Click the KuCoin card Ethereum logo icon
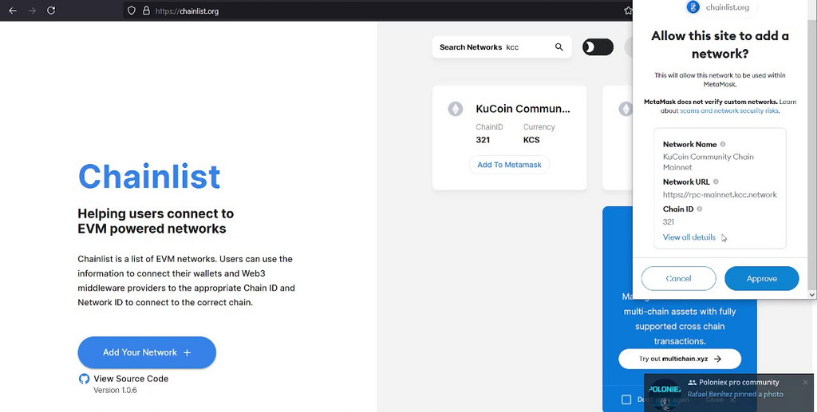The height and width of the screenshot is (412, 817). click(x=455, y=109)
